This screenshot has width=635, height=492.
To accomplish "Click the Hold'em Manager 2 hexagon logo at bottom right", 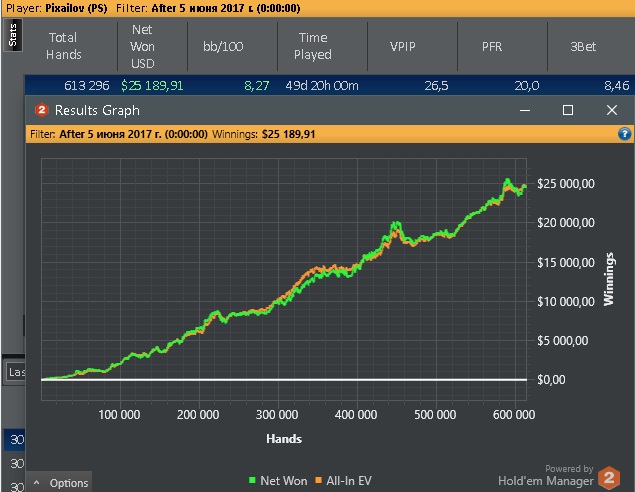I will 609,477.
